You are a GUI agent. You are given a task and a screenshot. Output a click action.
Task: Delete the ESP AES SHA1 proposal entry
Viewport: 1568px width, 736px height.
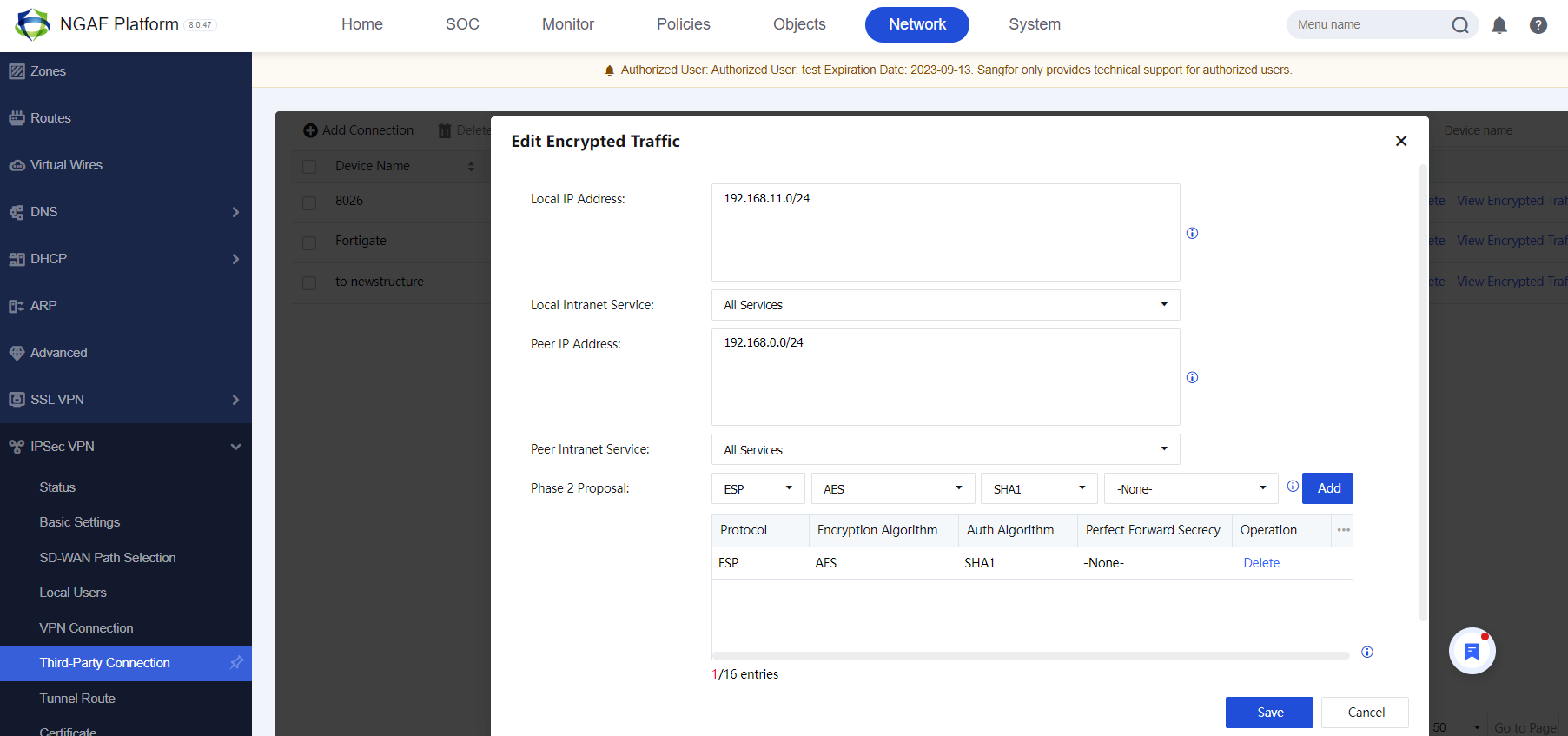(1260, 563)
